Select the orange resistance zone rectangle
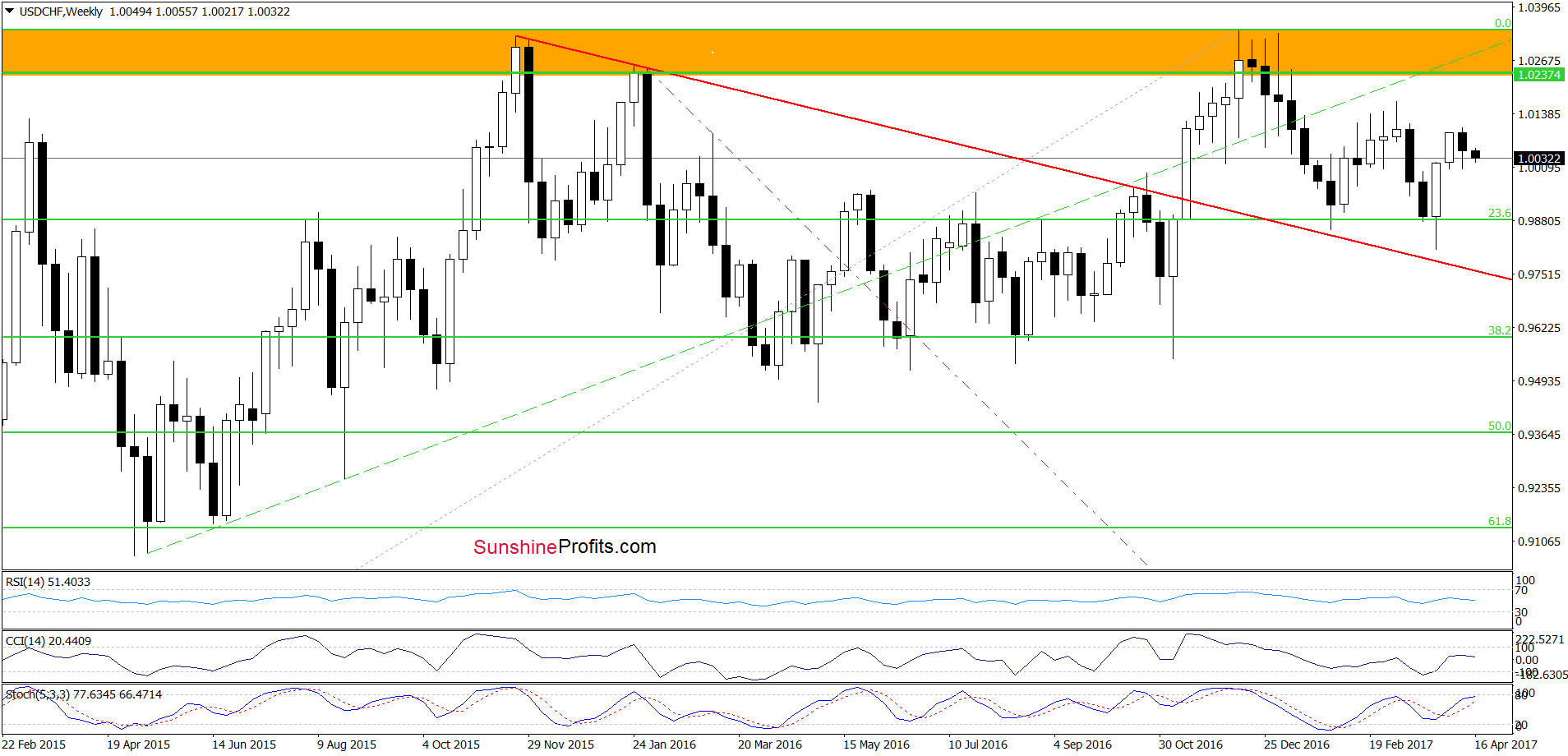This screenshot has width=1568, height=756. tap(757, 52)
